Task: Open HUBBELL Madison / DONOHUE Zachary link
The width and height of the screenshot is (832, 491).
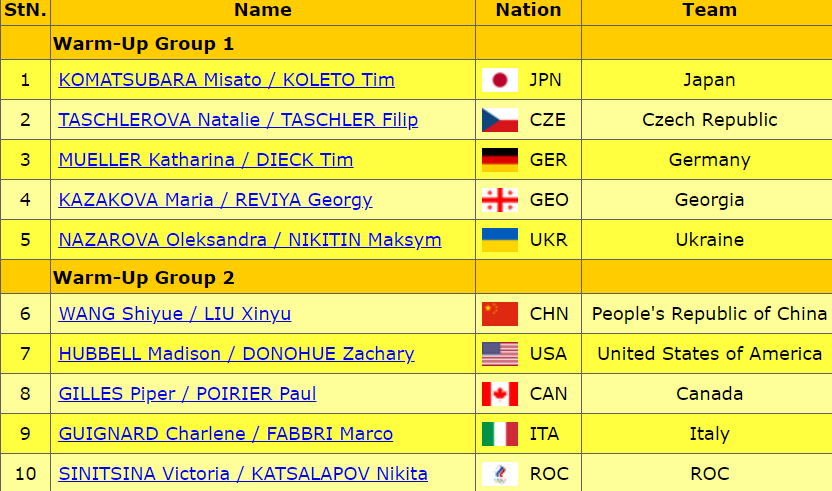Action: (236, 354)
